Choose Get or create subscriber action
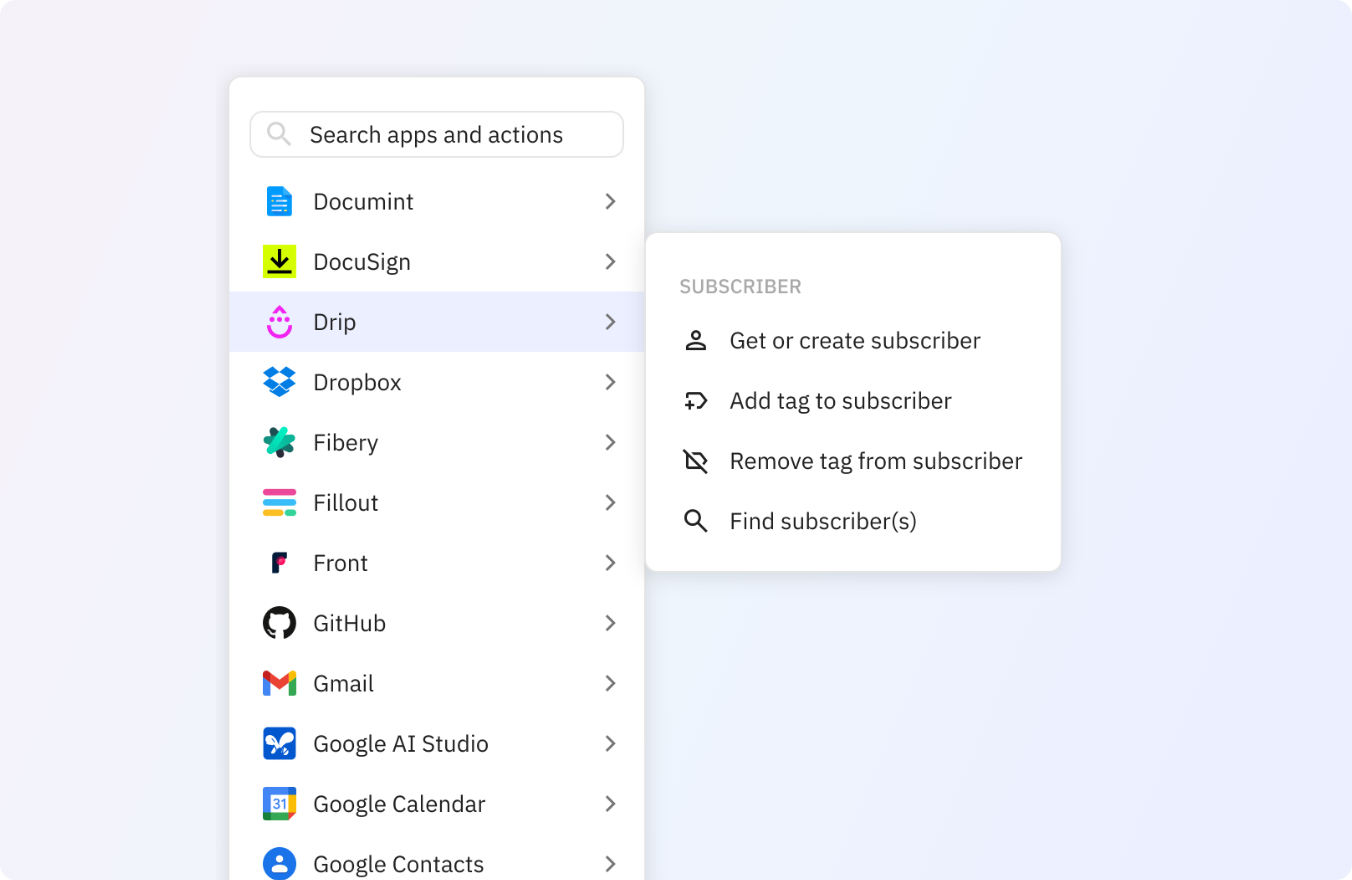The width and height of the screenshot is (1352, 880). tap(853, 341)
